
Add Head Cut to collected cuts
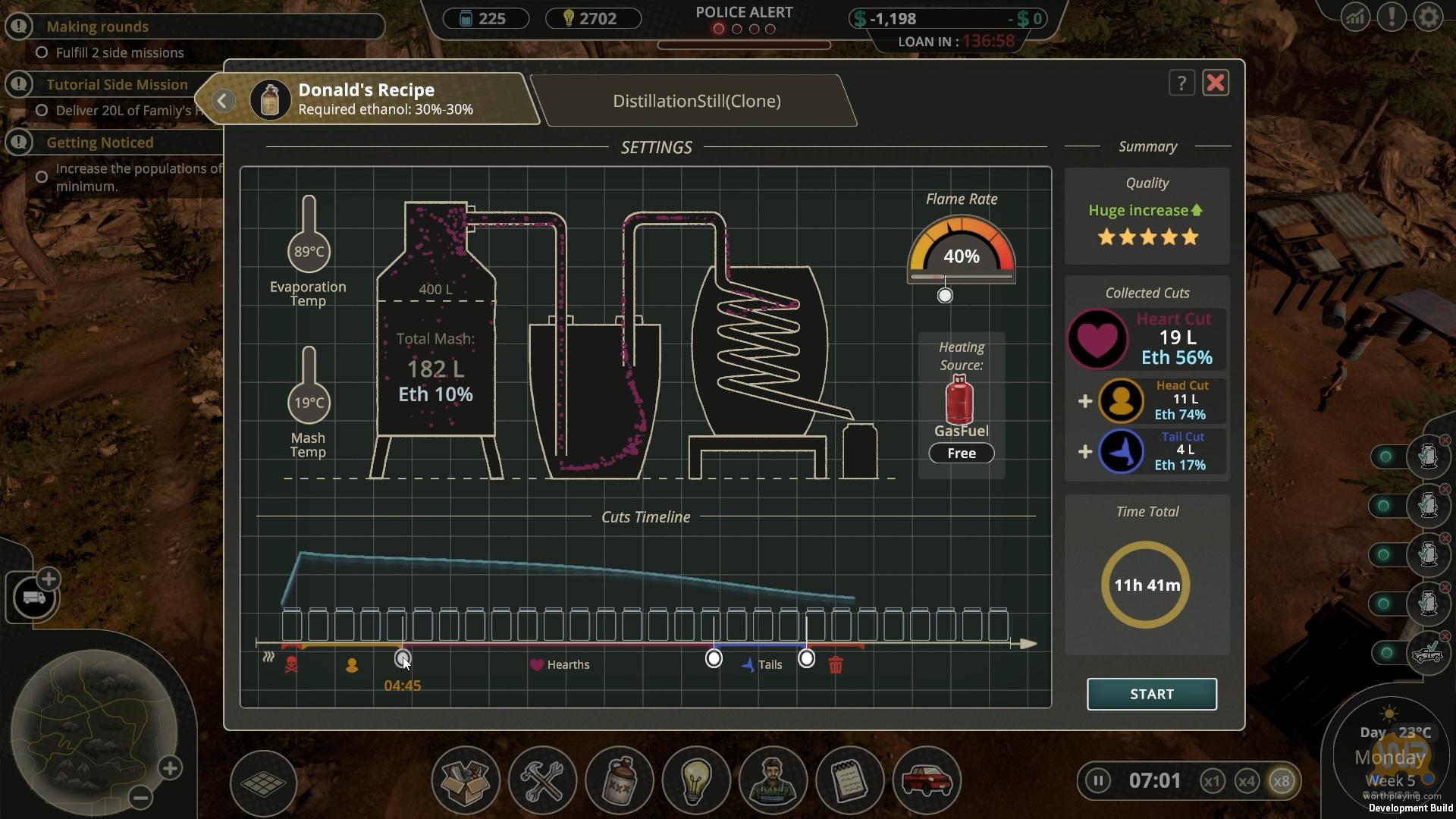pyautogui.click(x=1085, y=401)
